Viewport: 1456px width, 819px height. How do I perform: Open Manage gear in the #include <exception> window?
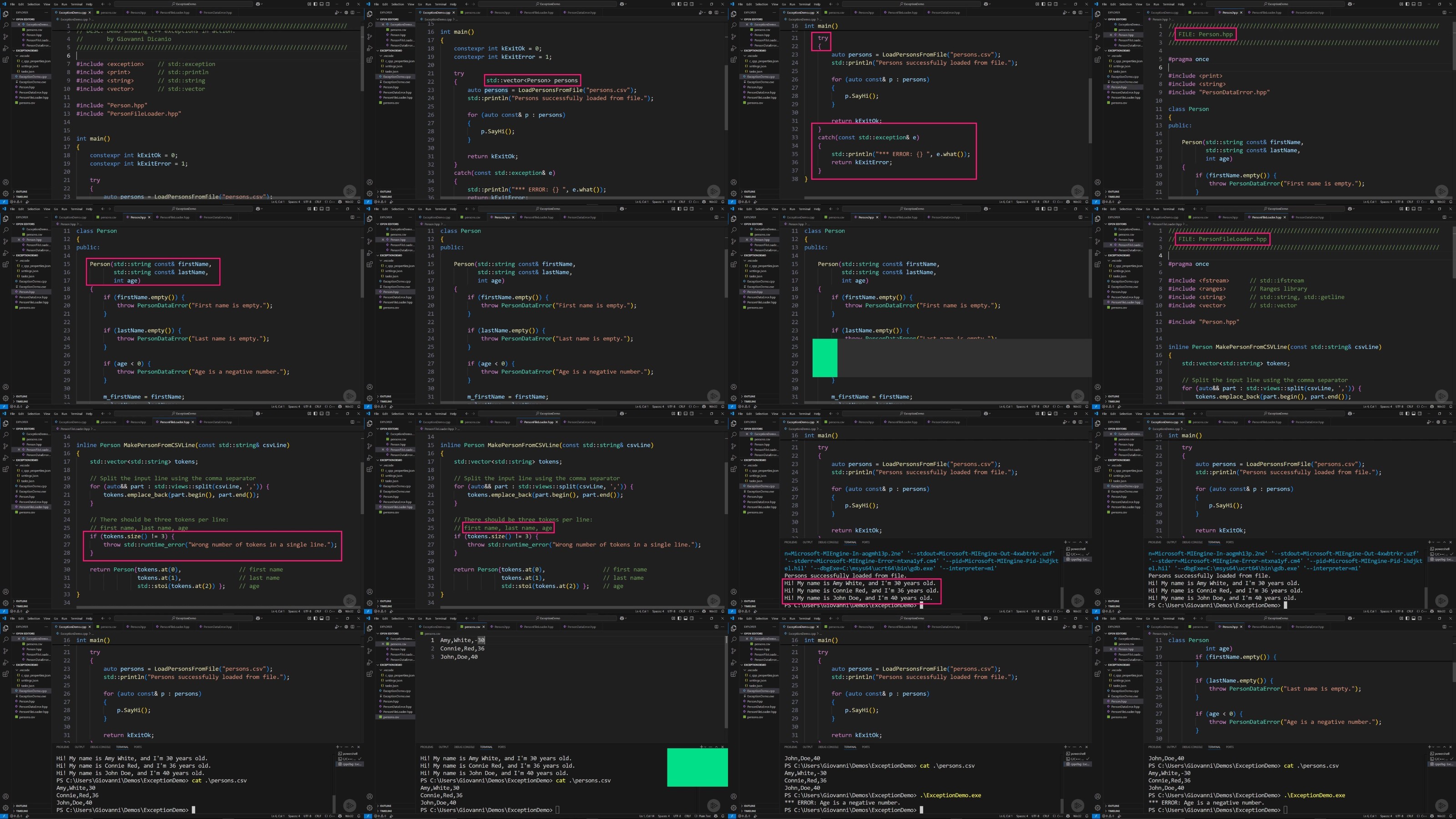[5, 194]
